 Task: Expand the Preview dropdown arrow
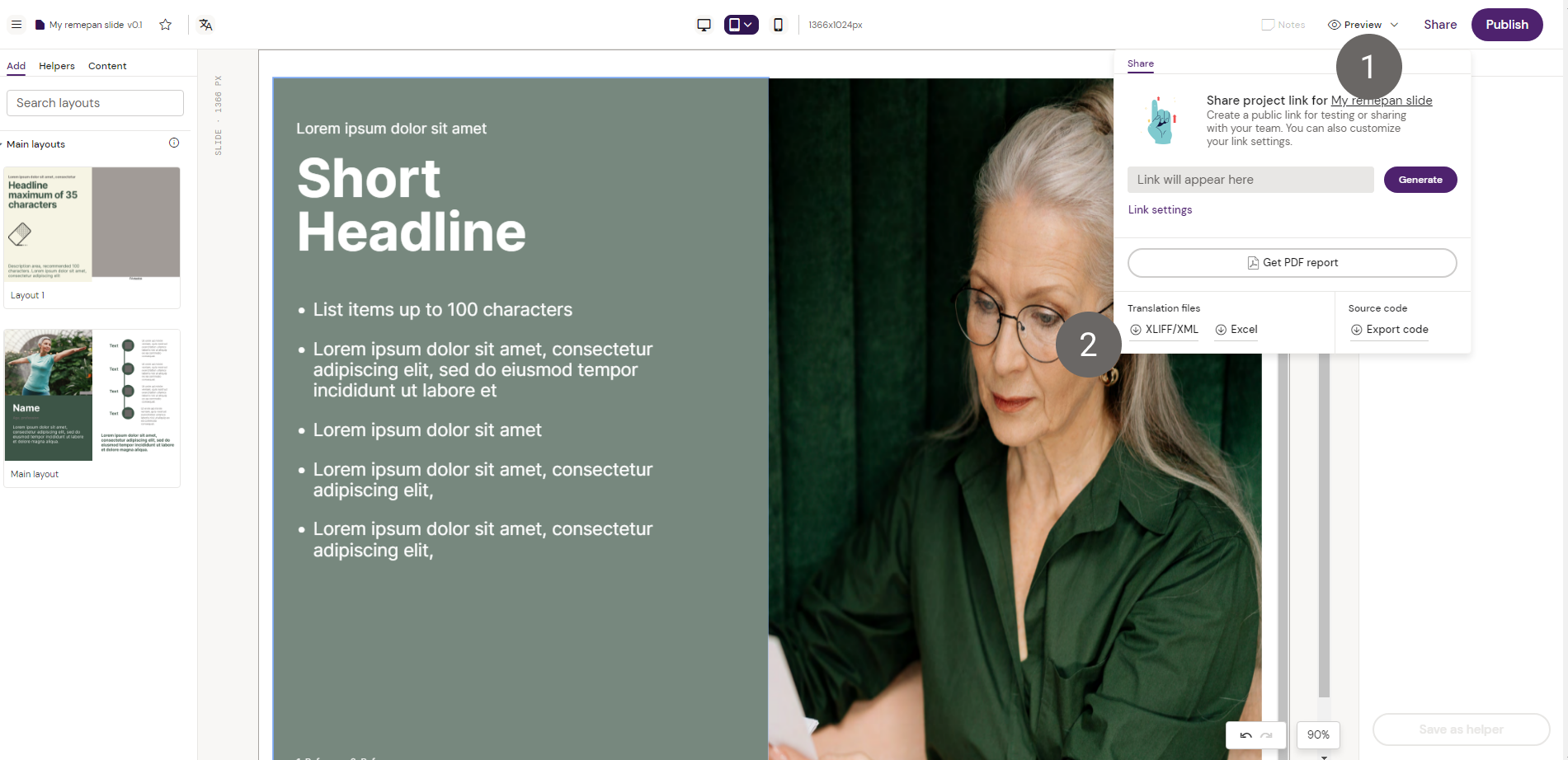click(1394, 25)
